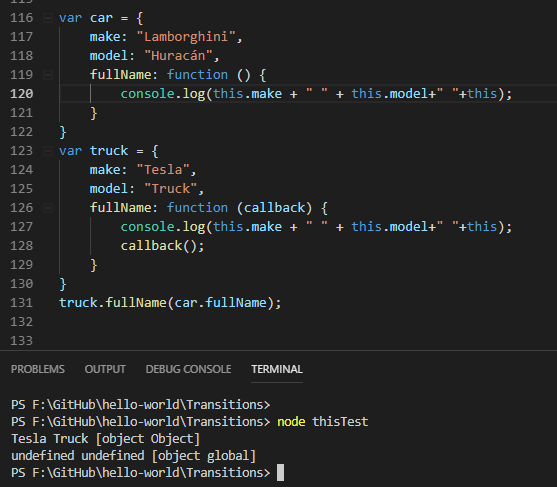Show the DEBUG CONSOLE tab

pyautogui.click(x=188, y=369)
